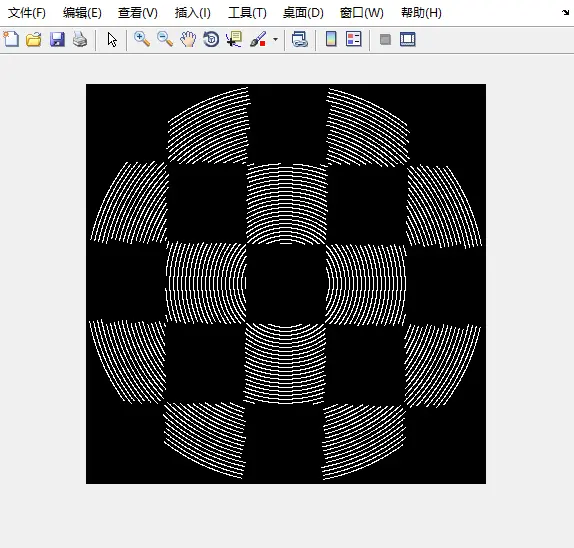This screenshot has width=574, height=548.
Task: Open the 工具(T) menu
Action: (247, 13)
